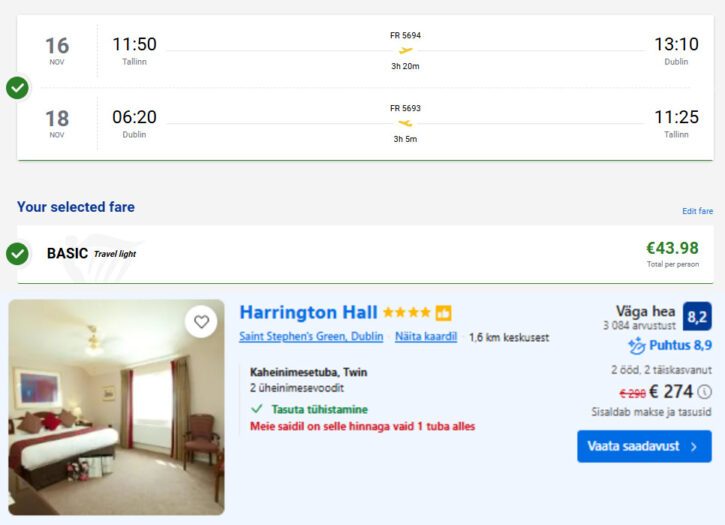Viewport: 725px width, 525px height.
Task: Click the Harrington Hall room photo thumbnail
Action: click(116, 408)
